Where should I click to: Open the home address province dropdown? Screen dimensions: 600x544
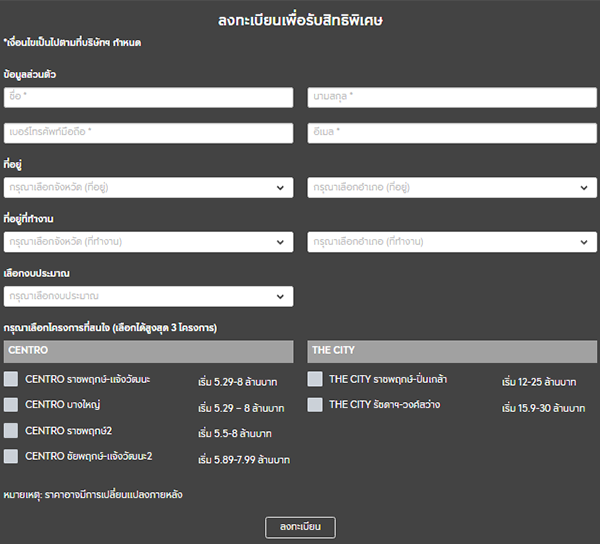click(x=148, y=187)
